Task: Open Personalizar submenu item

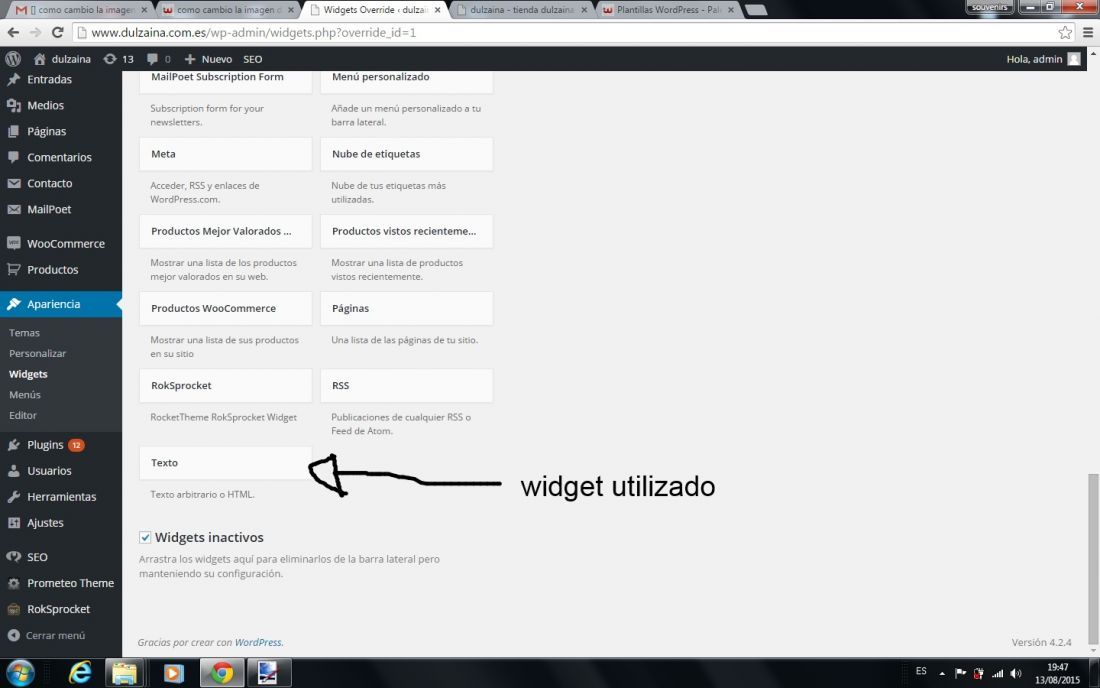Action: coord(37,353)
